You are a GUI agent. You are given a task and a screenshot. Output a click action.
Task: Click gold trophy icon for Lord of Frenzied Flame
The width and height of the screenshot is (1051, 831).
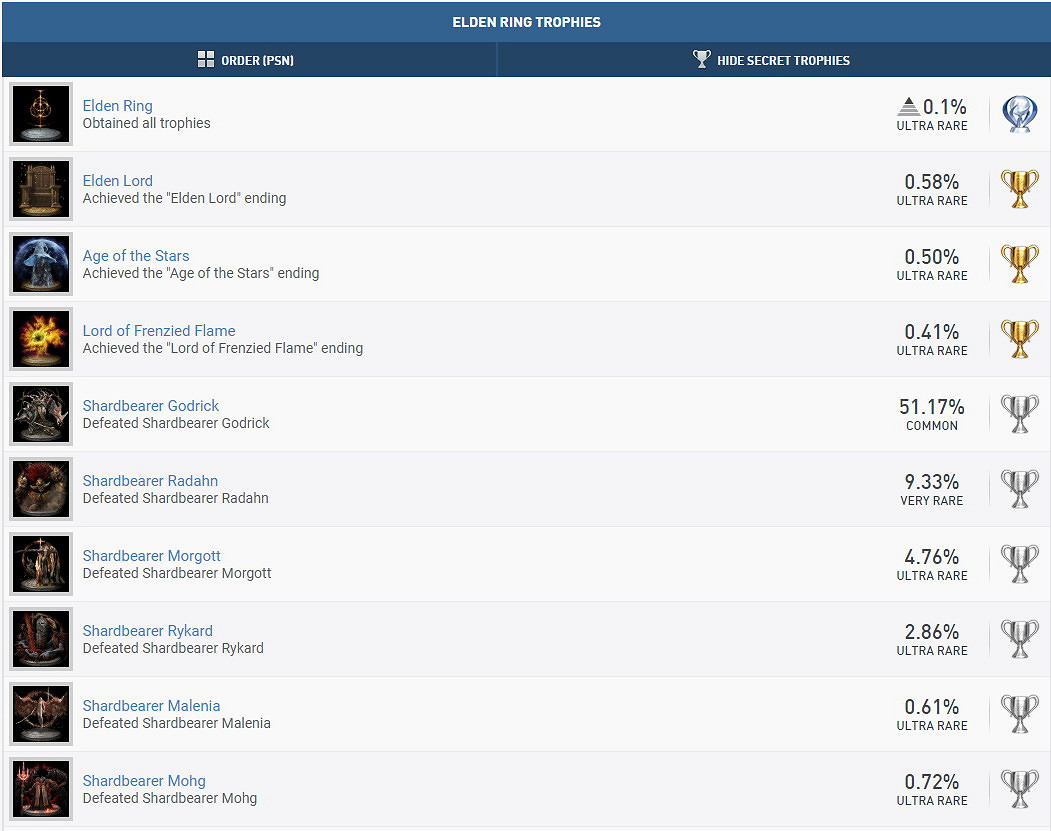point(1019,339)
